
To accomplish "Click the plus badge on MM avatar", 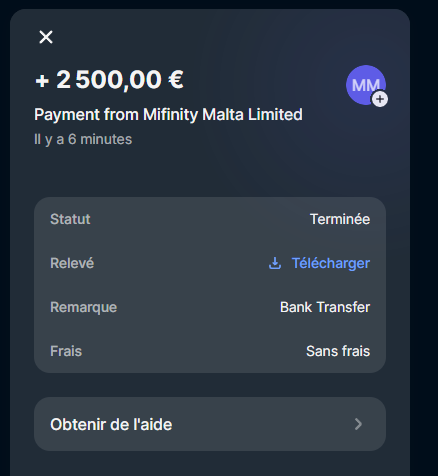I will pos(380,99).
